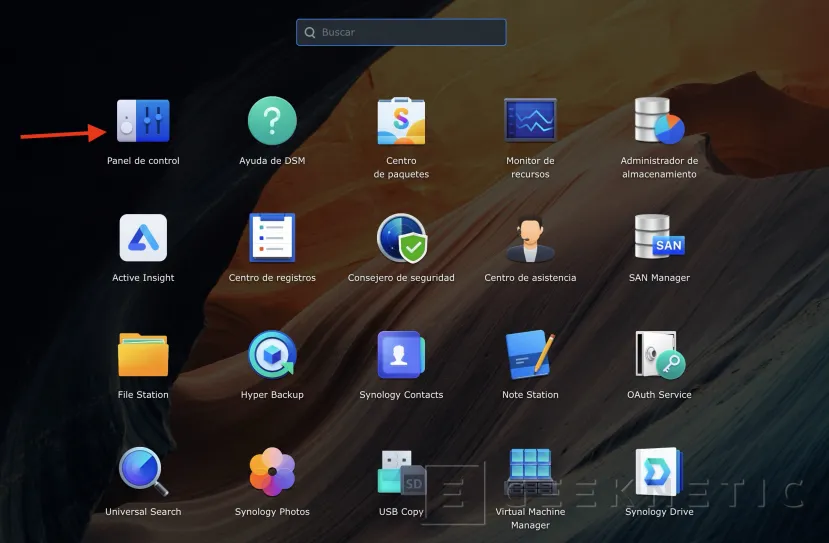Launch File Station folder icon
This screenshot has width=829, height=543.
[143, 355]
